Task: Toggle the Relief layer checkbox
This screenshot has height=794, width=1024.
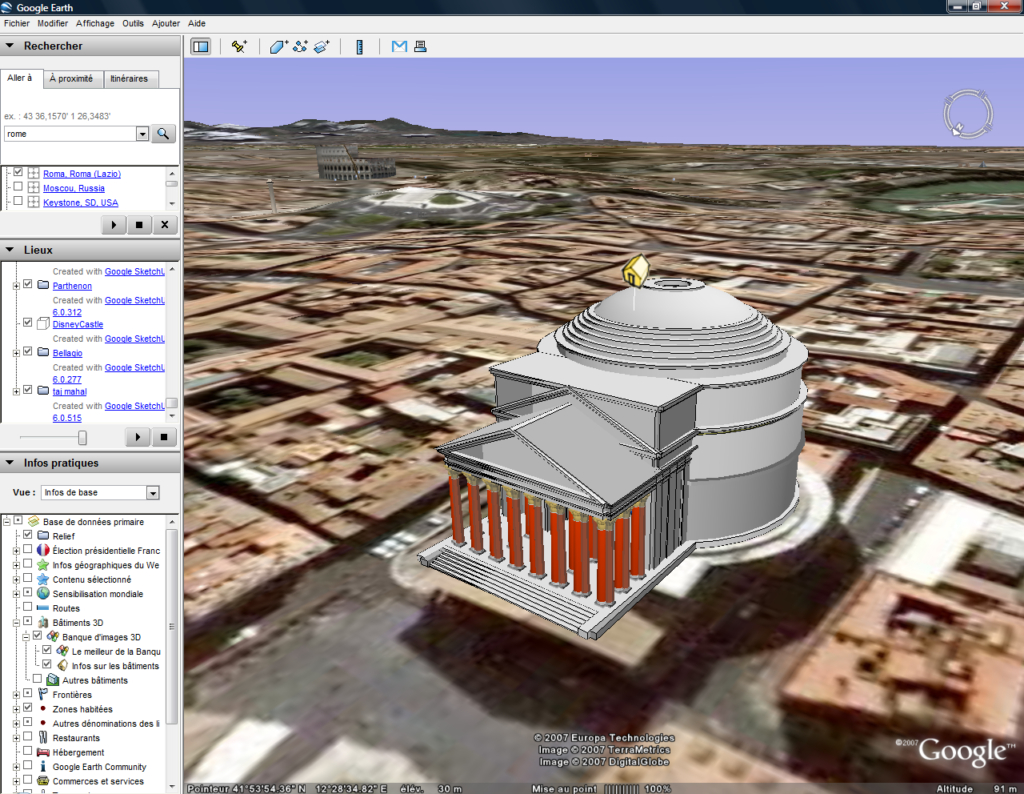Action: pyautogui.click(x=27, y=535)
